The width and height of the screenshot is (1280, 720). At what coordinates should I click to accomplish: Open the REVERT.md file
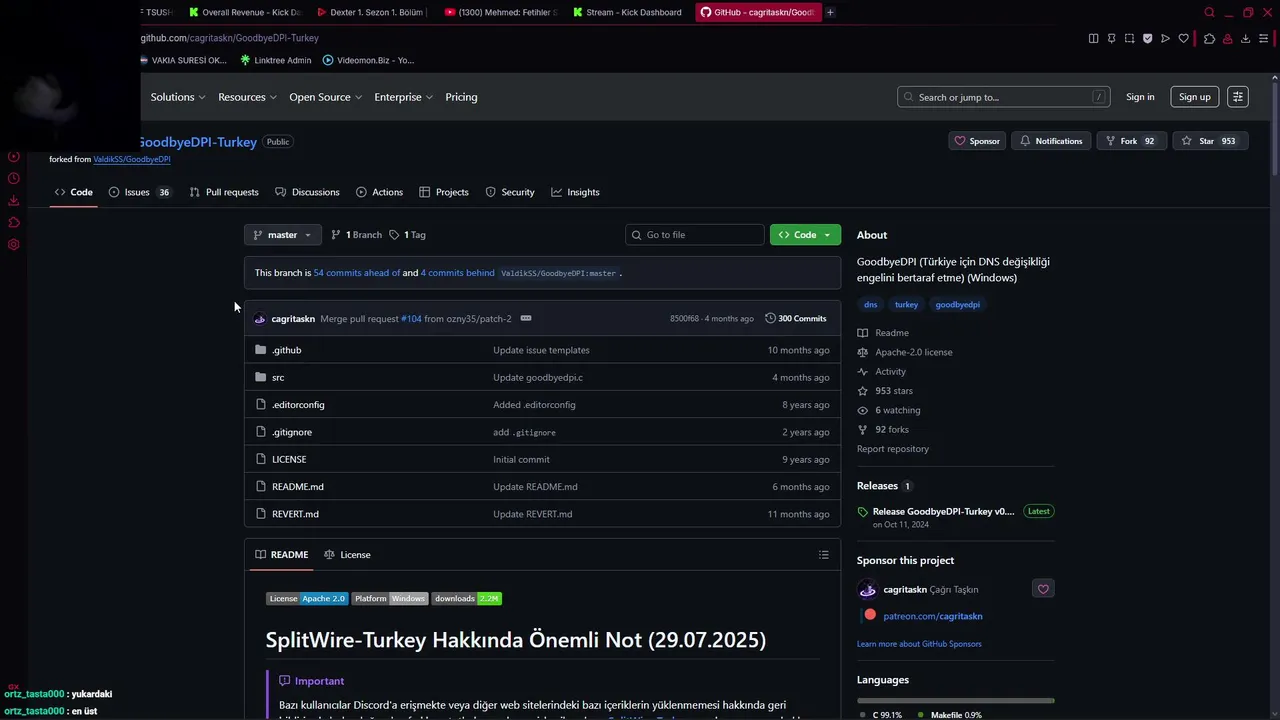click(x=295, y=514)
